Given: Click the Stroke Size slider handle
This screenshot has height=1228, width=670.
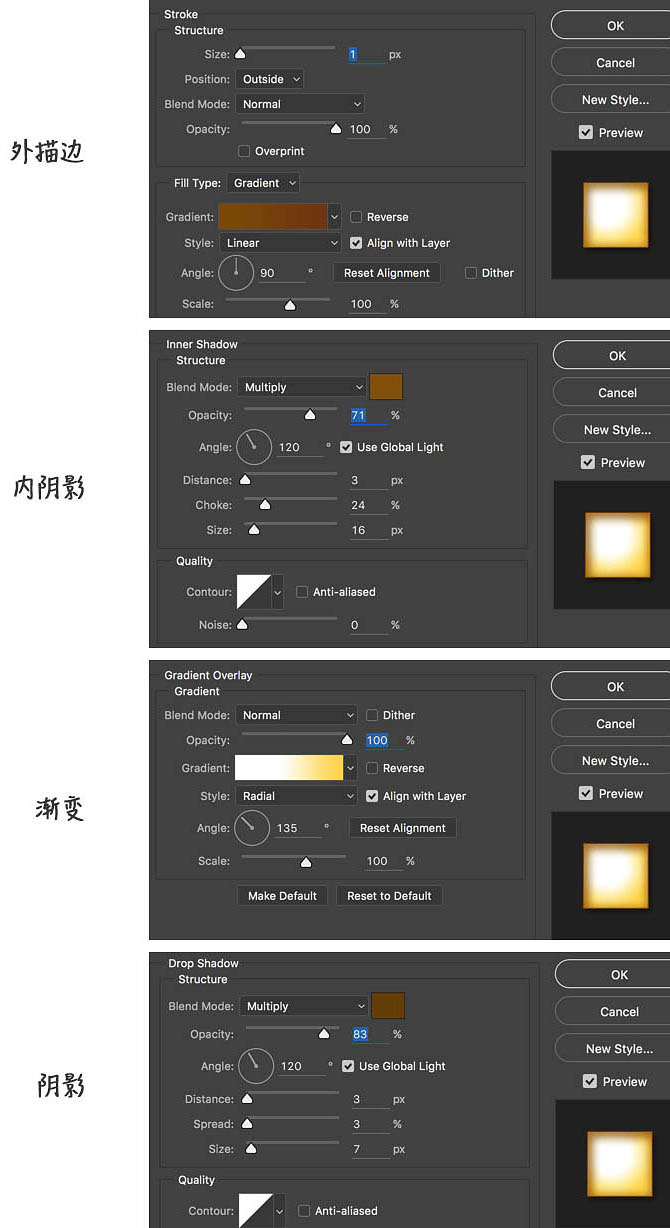Looking at the screenshot, I should pyautogui.click(x=240, y=54).
